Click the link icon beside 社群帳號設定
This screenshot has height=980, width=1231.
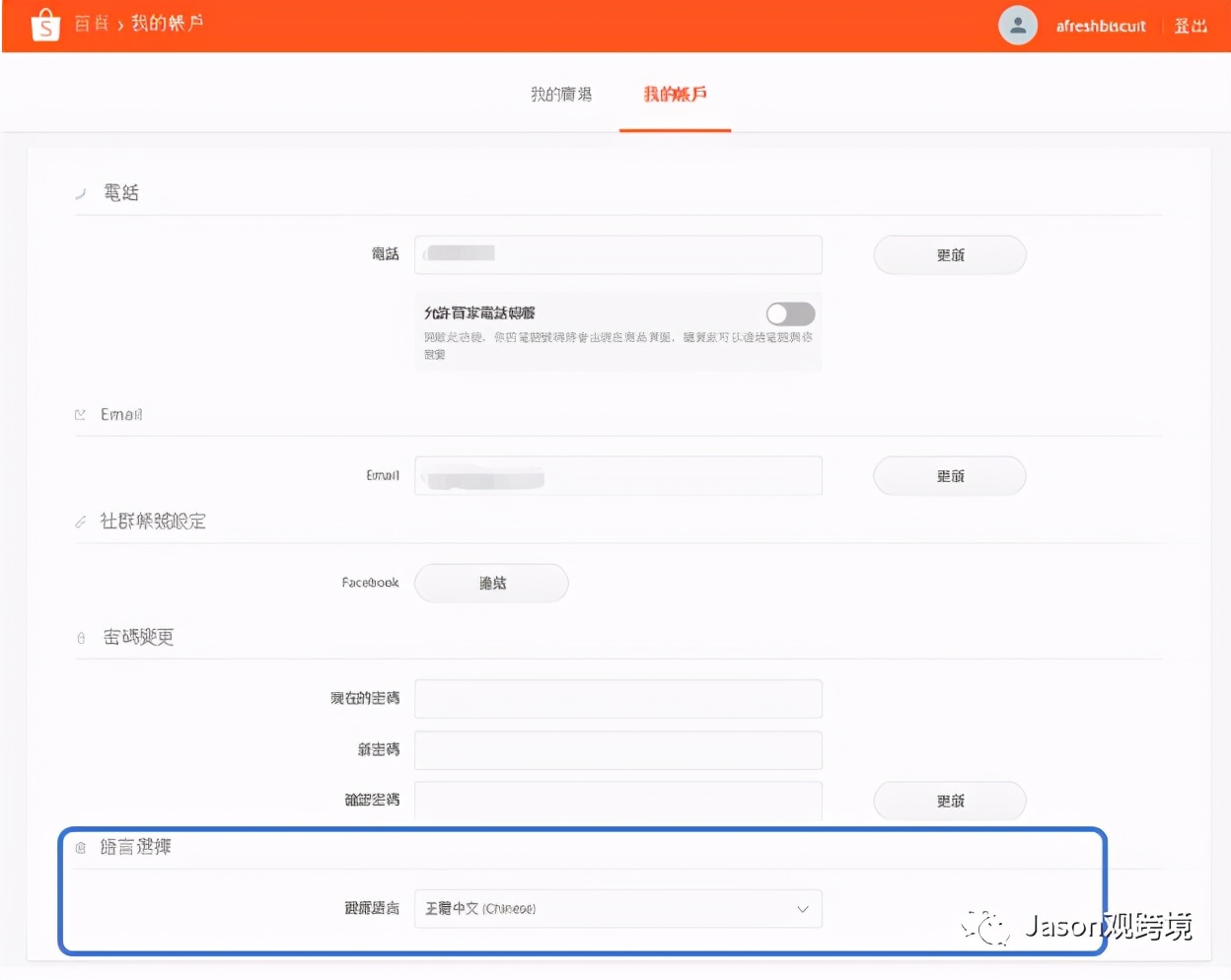point(80,522)
